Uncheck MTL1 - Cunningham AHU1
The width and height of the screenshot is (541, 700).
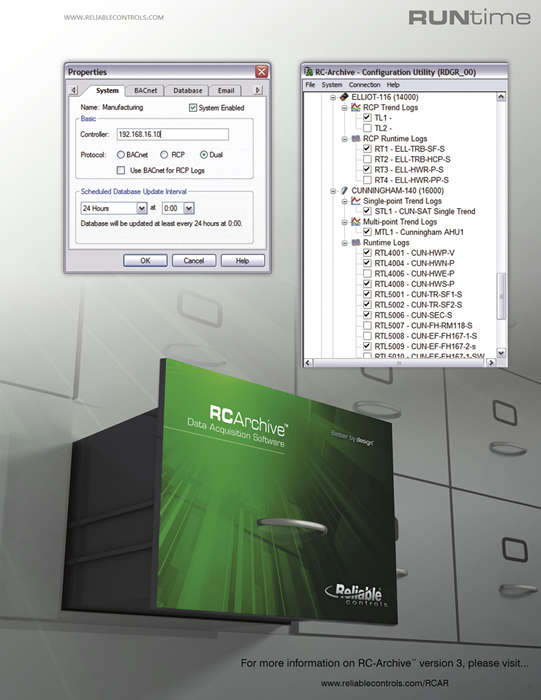click(367, 232)
